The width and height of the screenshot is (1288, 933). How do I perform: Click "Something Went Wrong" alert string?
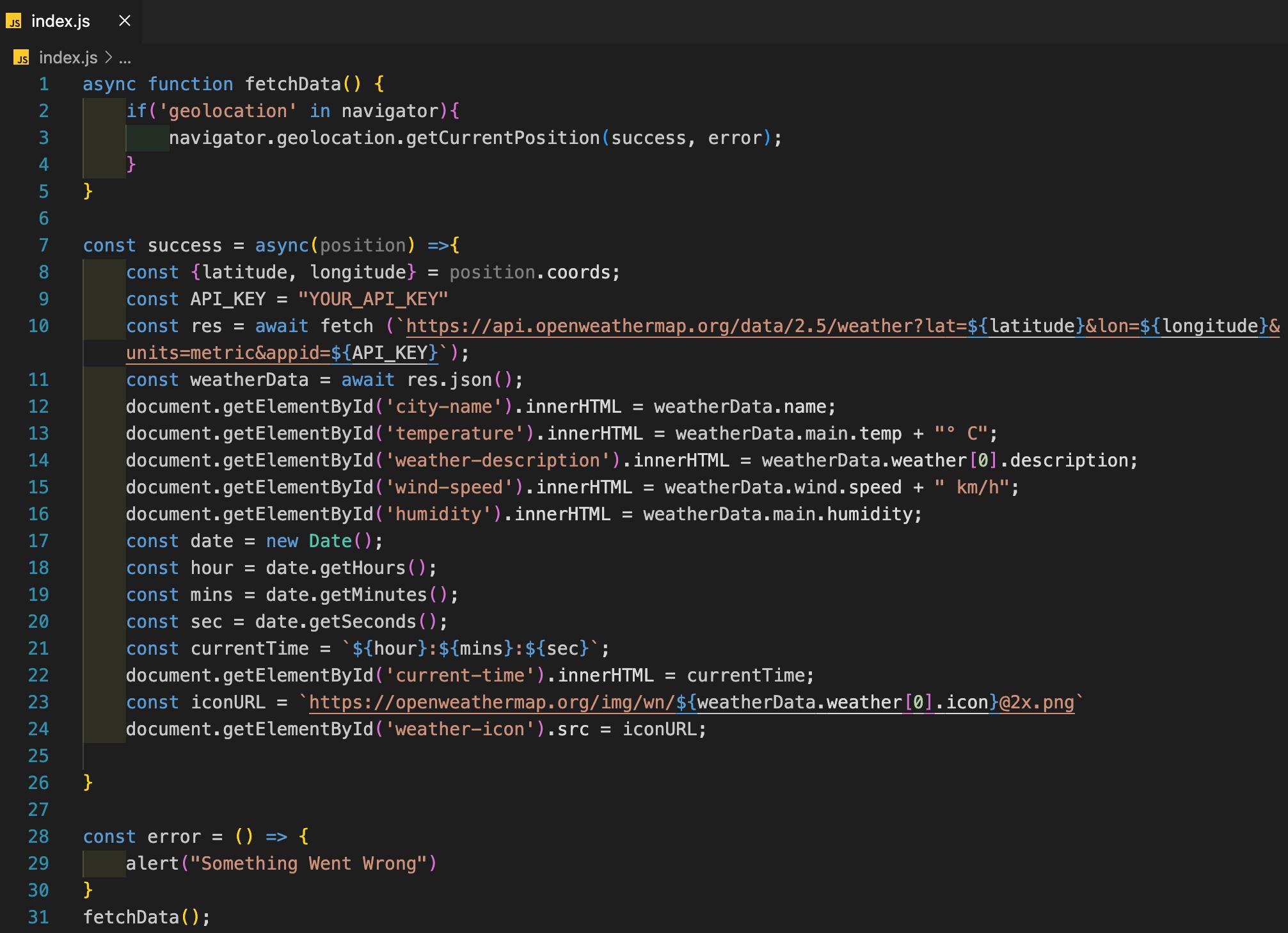click(308, 864)
